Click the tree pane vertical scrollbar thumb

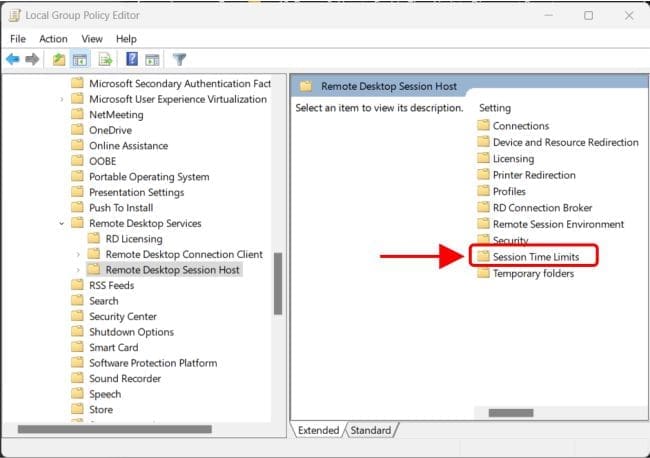coord(278,284)
